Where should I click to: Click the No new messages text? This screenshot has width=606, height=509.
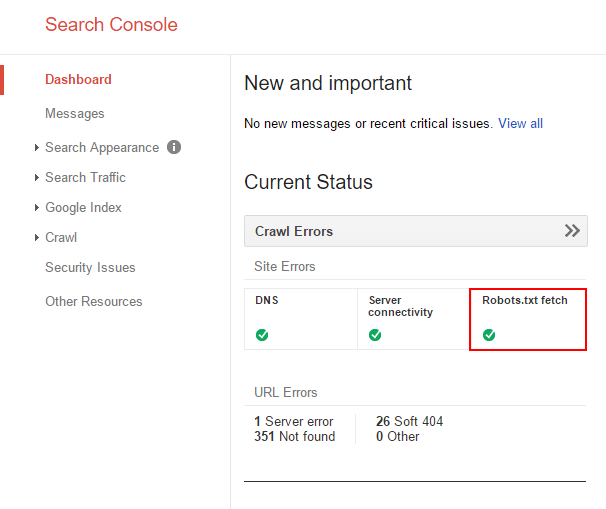tap(369, 123)
